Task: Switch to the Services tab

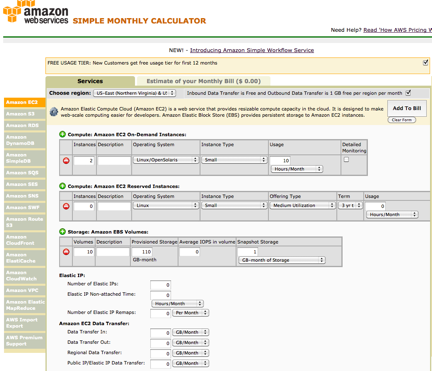Action: 90,81
